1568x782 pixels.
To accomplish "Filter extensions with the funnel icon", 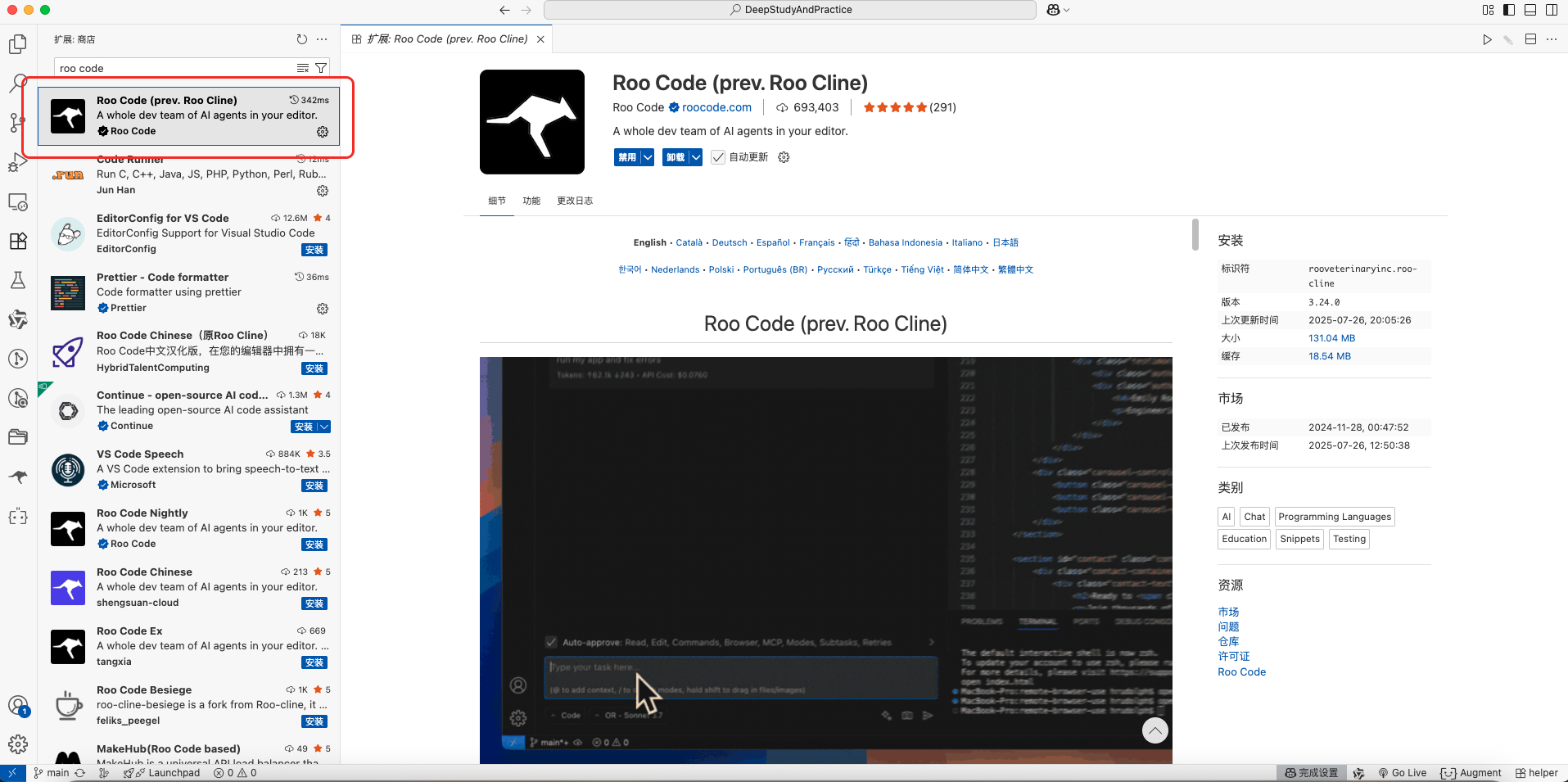I will coord(321,68).
